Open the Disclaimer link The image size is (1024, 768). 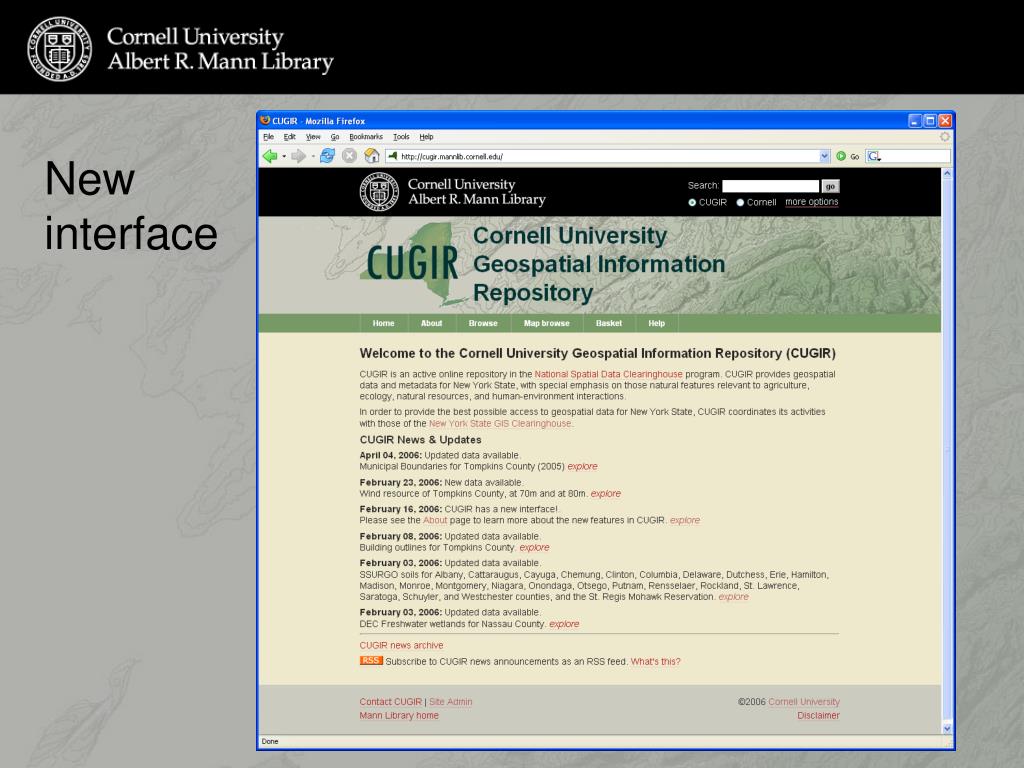coord(818,716)
